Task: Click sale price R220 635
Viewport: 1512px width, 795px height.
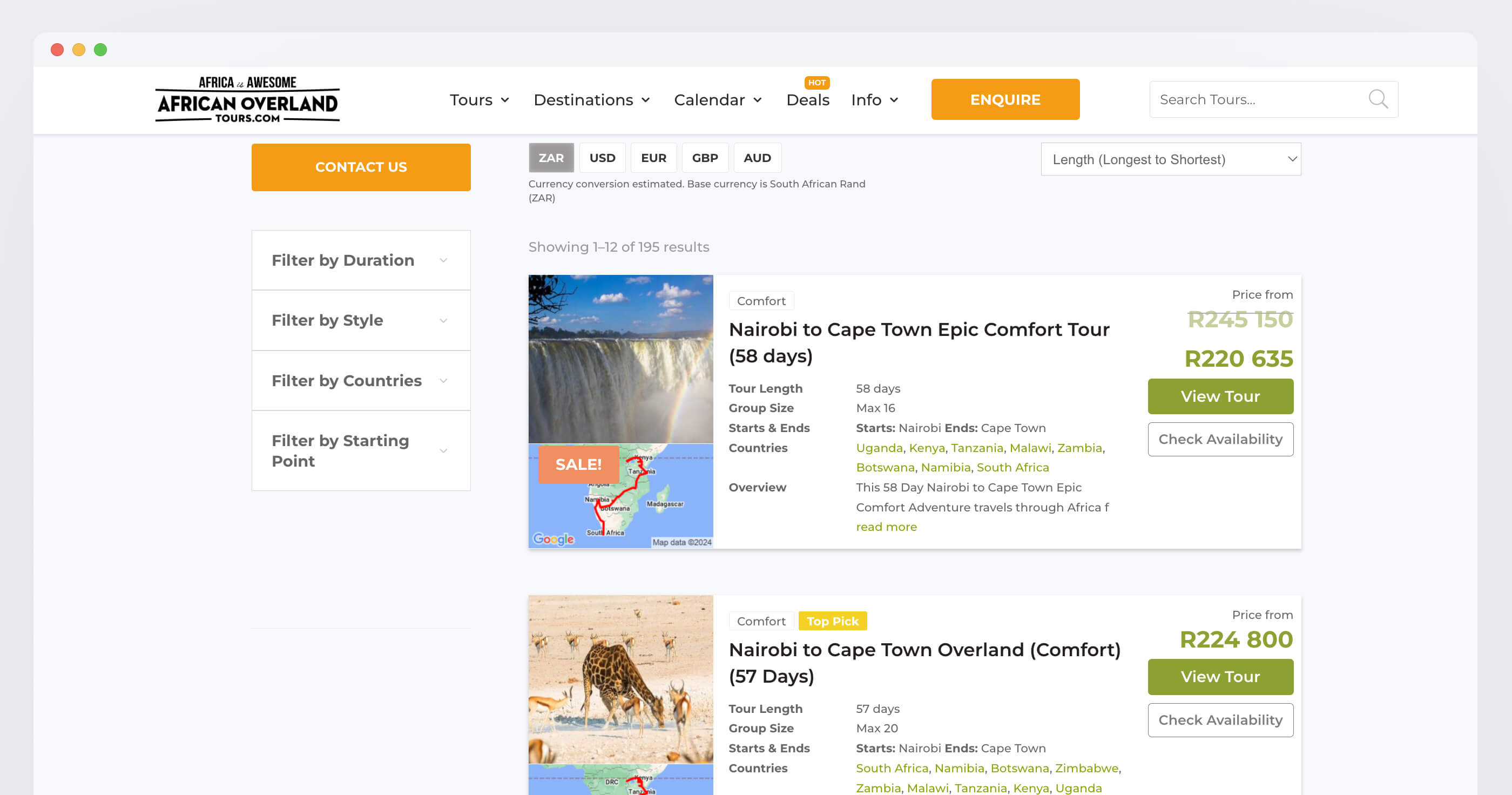Action: pyautogui.click(x=1238, y=359)
